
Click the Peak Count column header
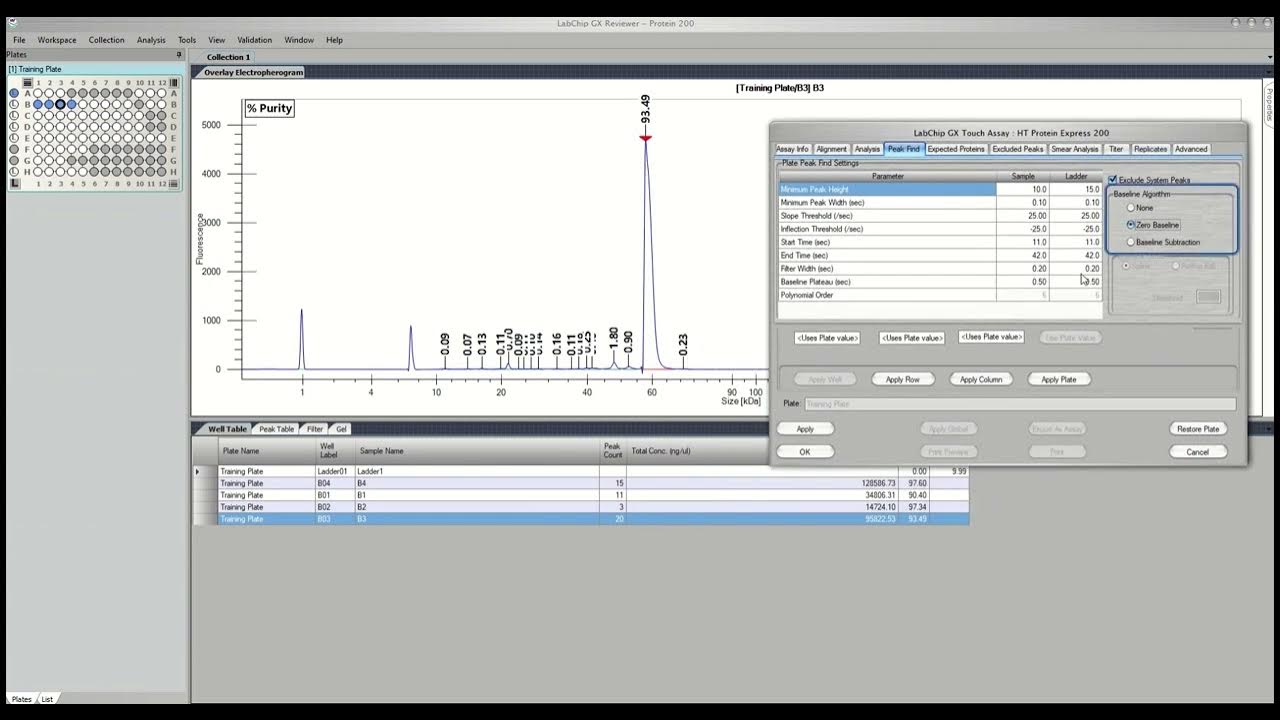(613, 451)
